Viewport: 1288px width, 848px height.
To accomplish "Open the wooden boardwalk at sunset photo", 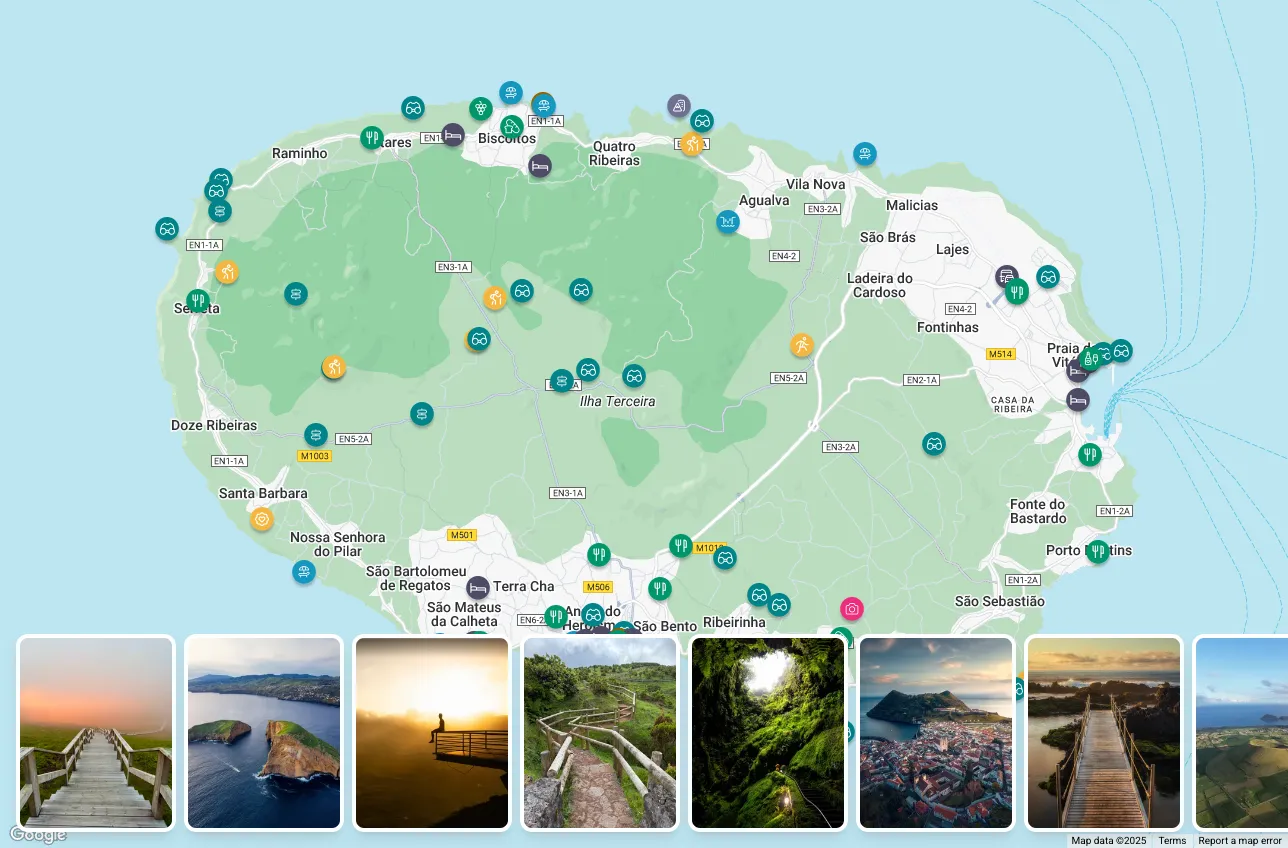I will [x=1104, y=733].
